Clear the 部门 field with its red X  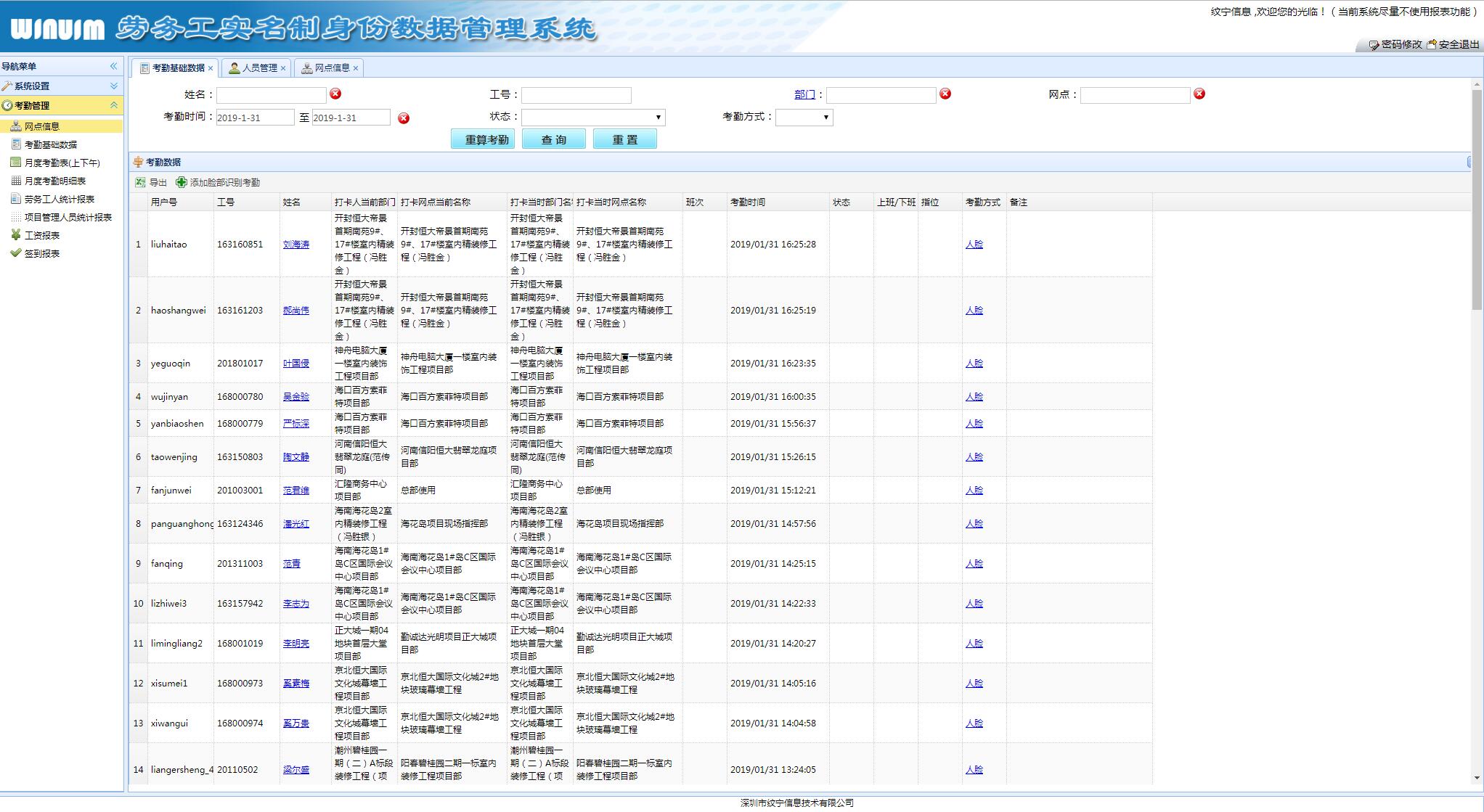coord(945,94)
